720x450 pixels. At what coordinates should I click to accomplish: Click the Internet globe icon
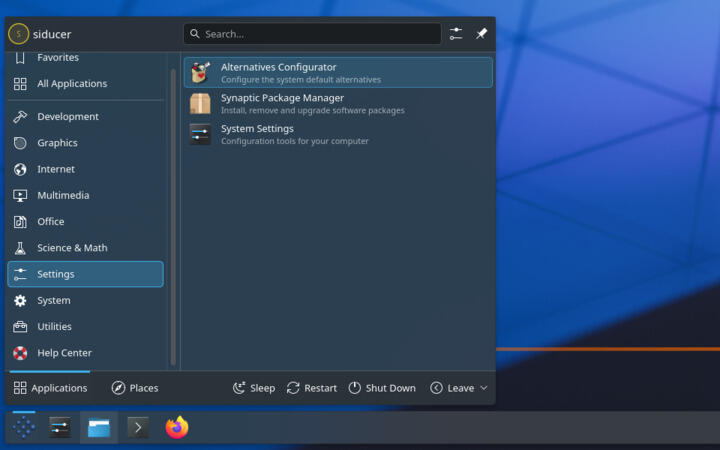(x=20, y=169)
